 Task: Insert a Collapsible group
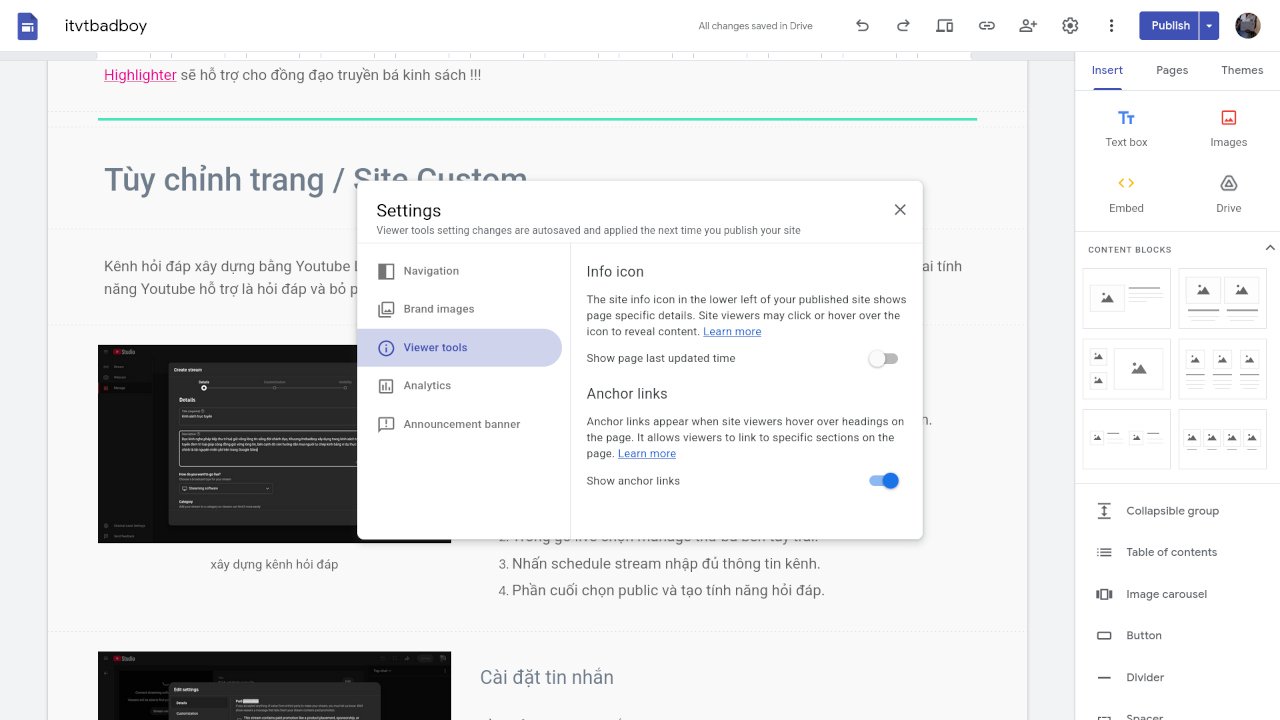(1171, 511)
